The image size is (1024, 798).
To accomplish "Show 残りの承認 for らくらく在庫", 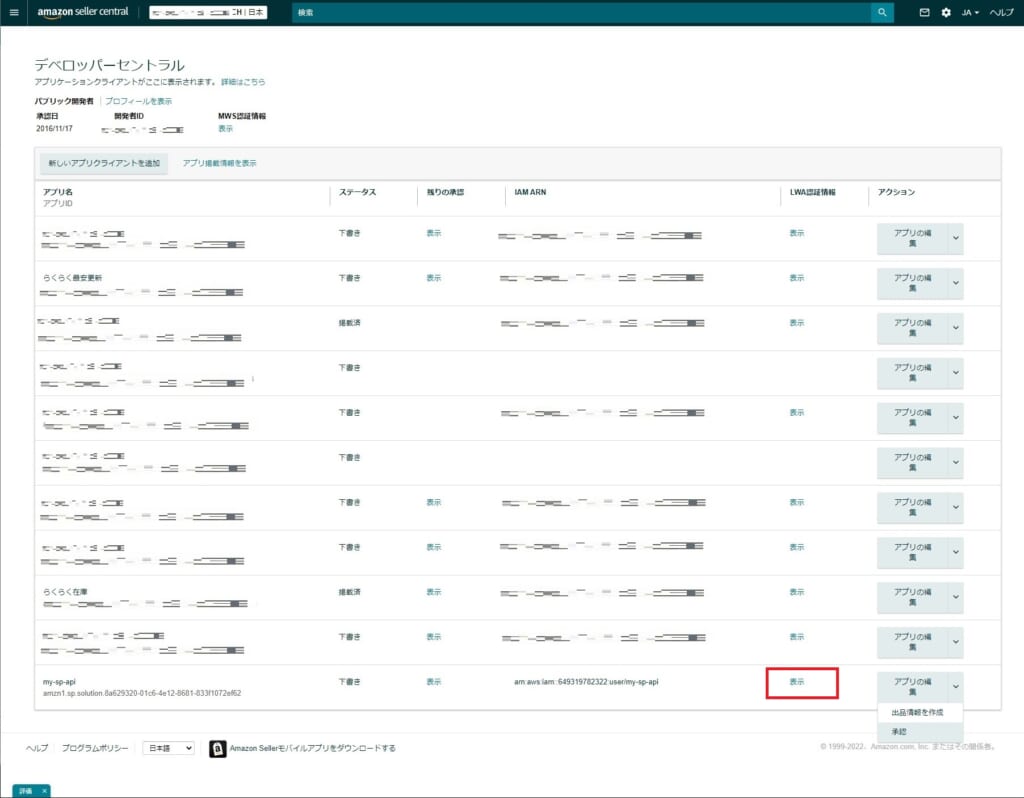I will click(x=434, y=592).
